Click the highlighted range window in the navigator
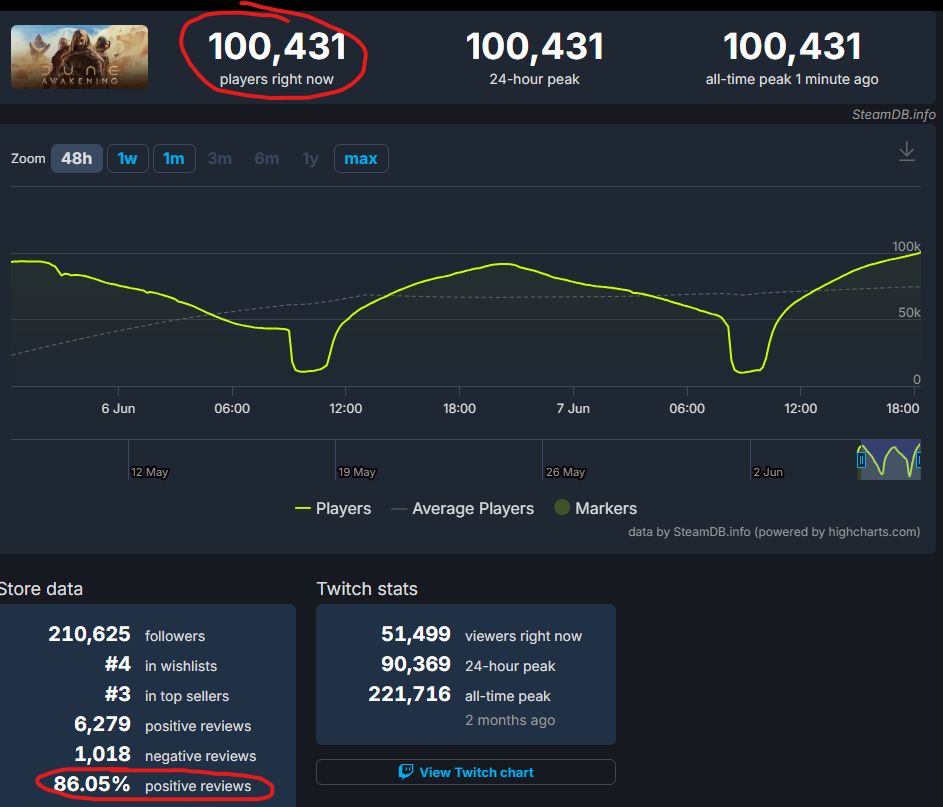This screenshot has width=943, height=807. 890,460
